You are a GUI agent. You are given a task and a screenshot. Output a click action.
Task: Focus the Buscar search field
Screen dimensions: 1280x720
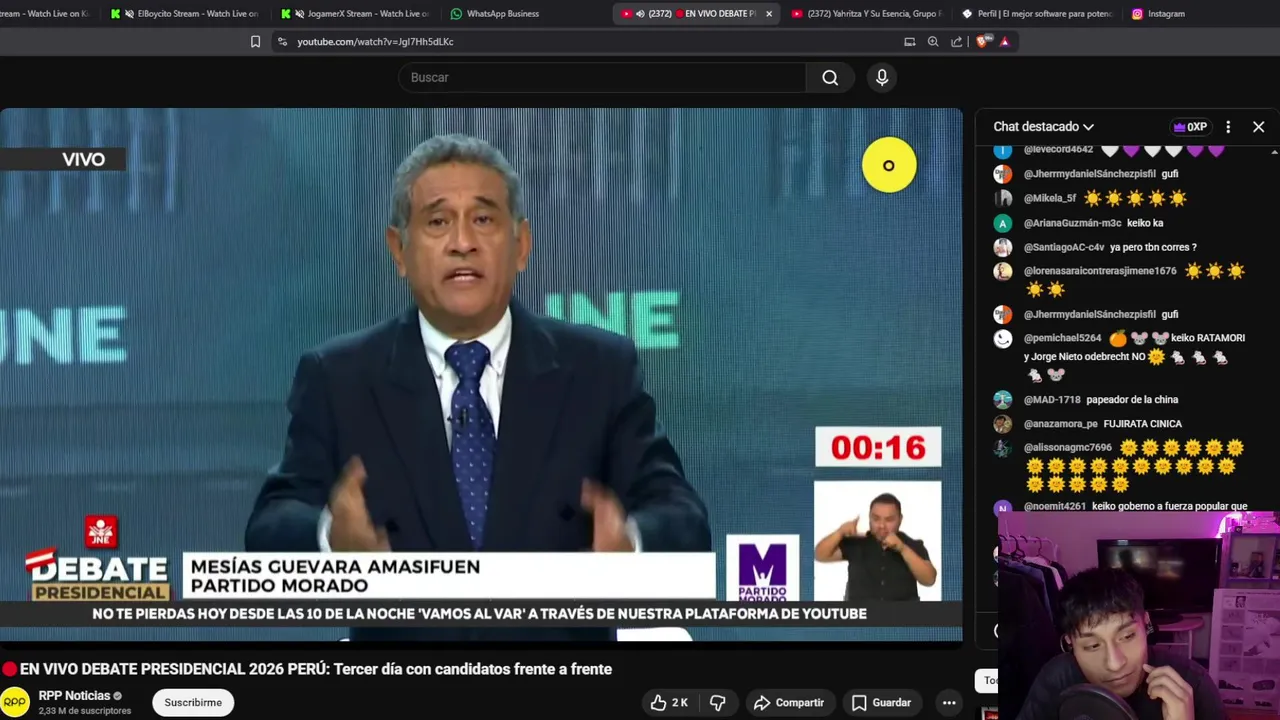[x=602, y=77]
